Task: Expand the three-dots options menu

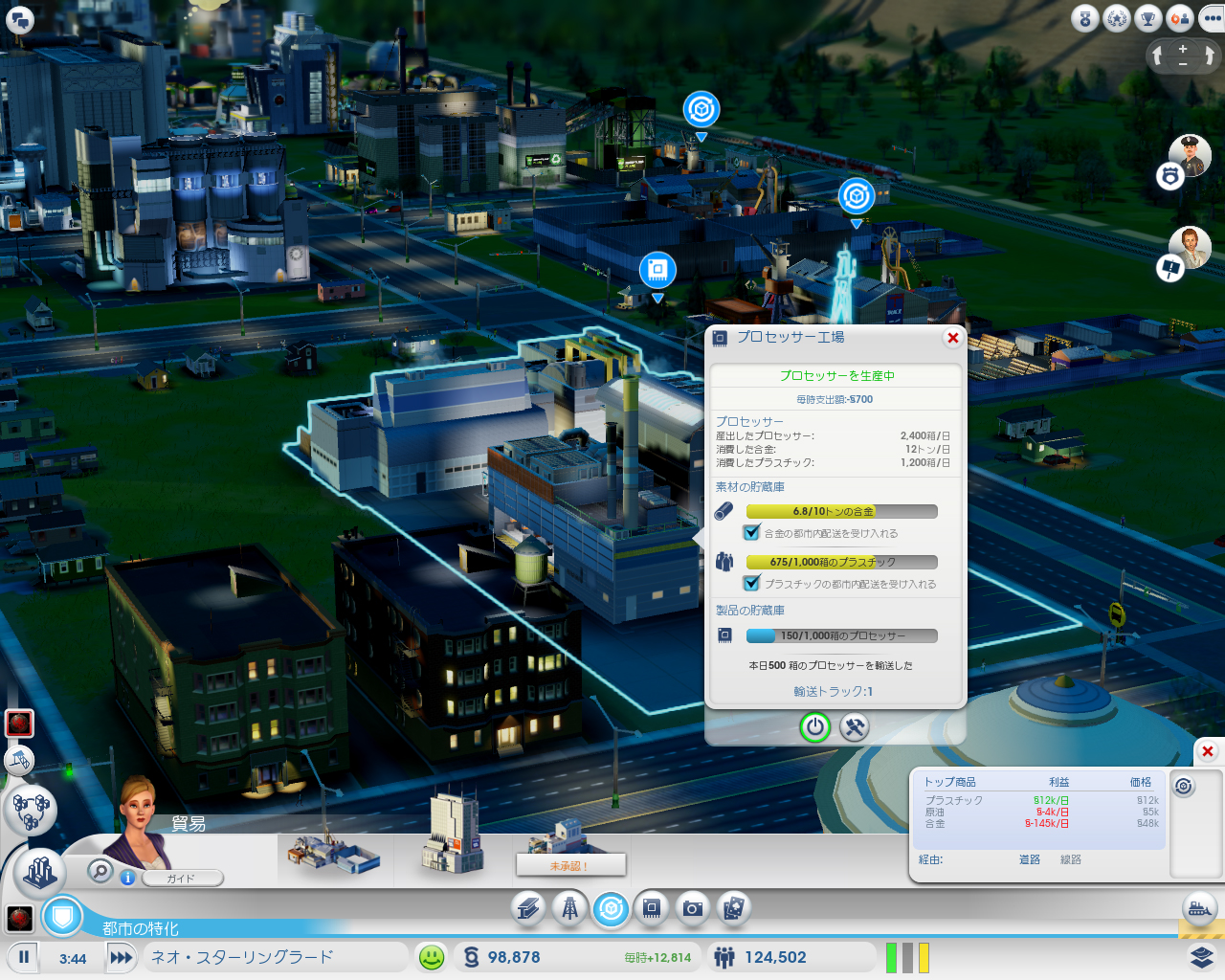Action: tap(1212, 18)
